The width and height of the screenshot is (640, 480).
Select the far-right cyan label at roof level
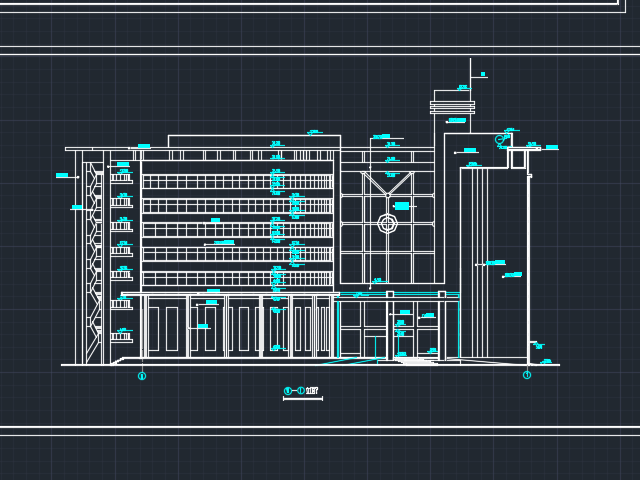551,148
